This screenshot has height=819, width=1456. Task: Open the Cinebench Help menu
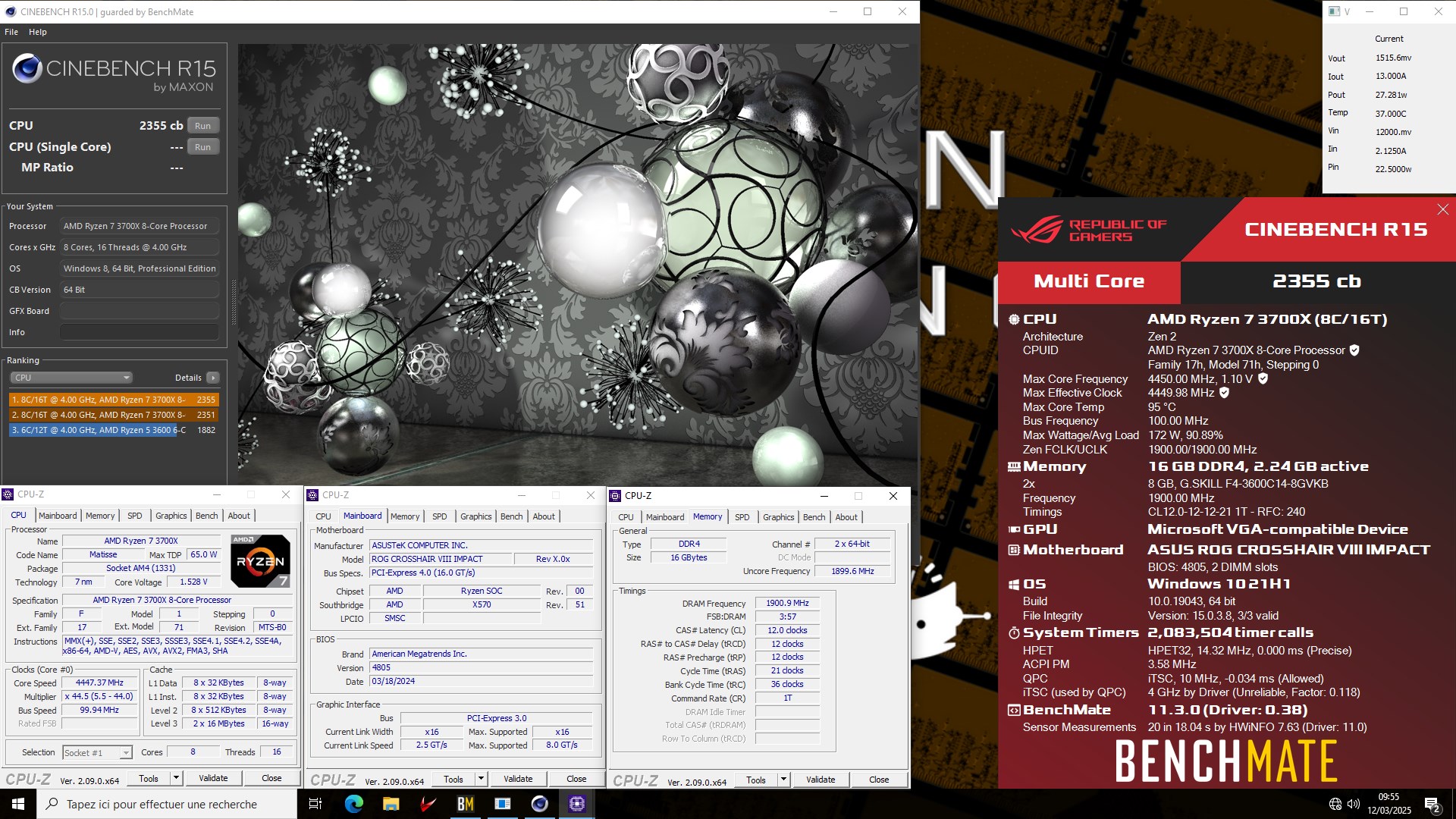tap(38, 32)
